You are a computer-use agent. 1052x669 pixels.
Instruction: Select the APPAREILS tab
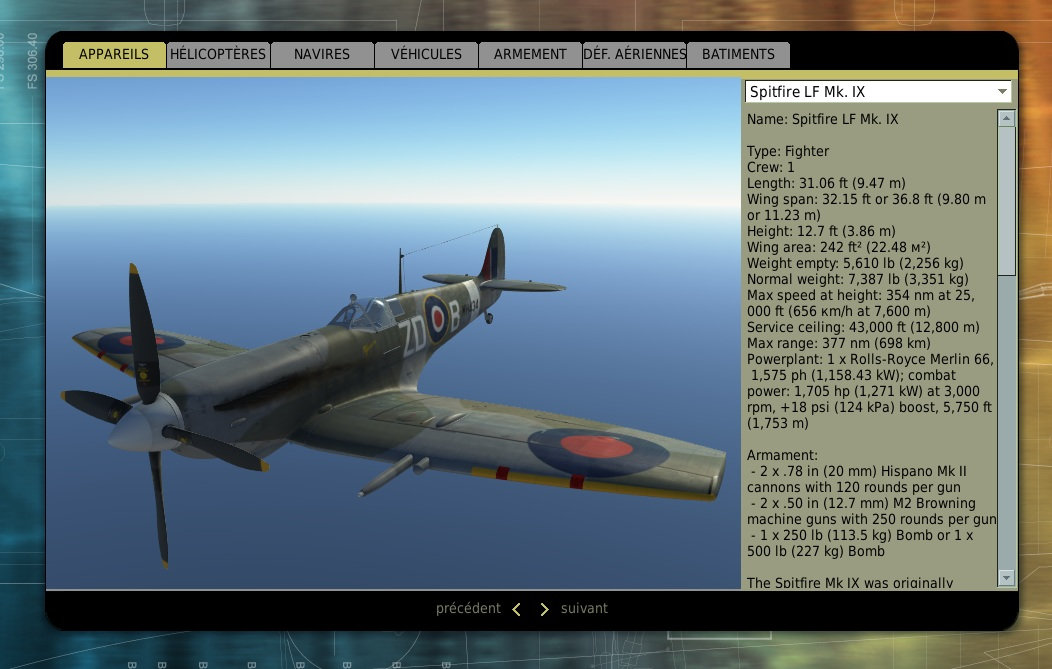(114, 55)
